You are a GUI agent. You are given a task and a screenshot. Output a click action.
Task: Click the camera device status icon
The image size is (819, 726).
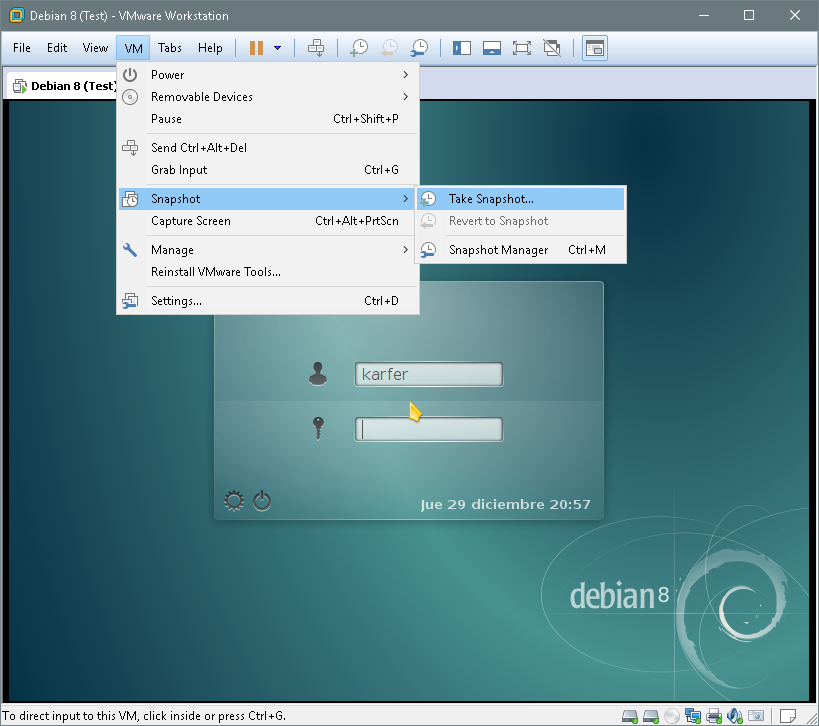coord(756,716)
